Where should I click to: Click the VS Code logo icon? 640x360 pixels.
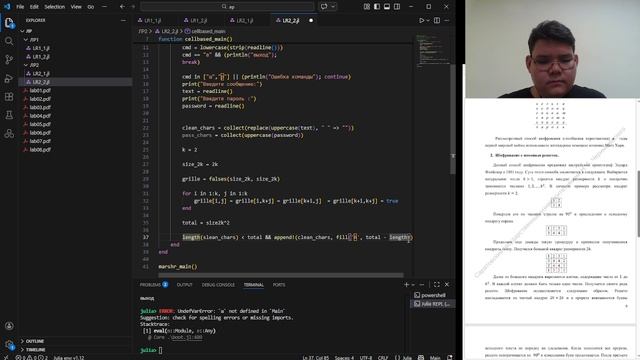pos(7,7)
